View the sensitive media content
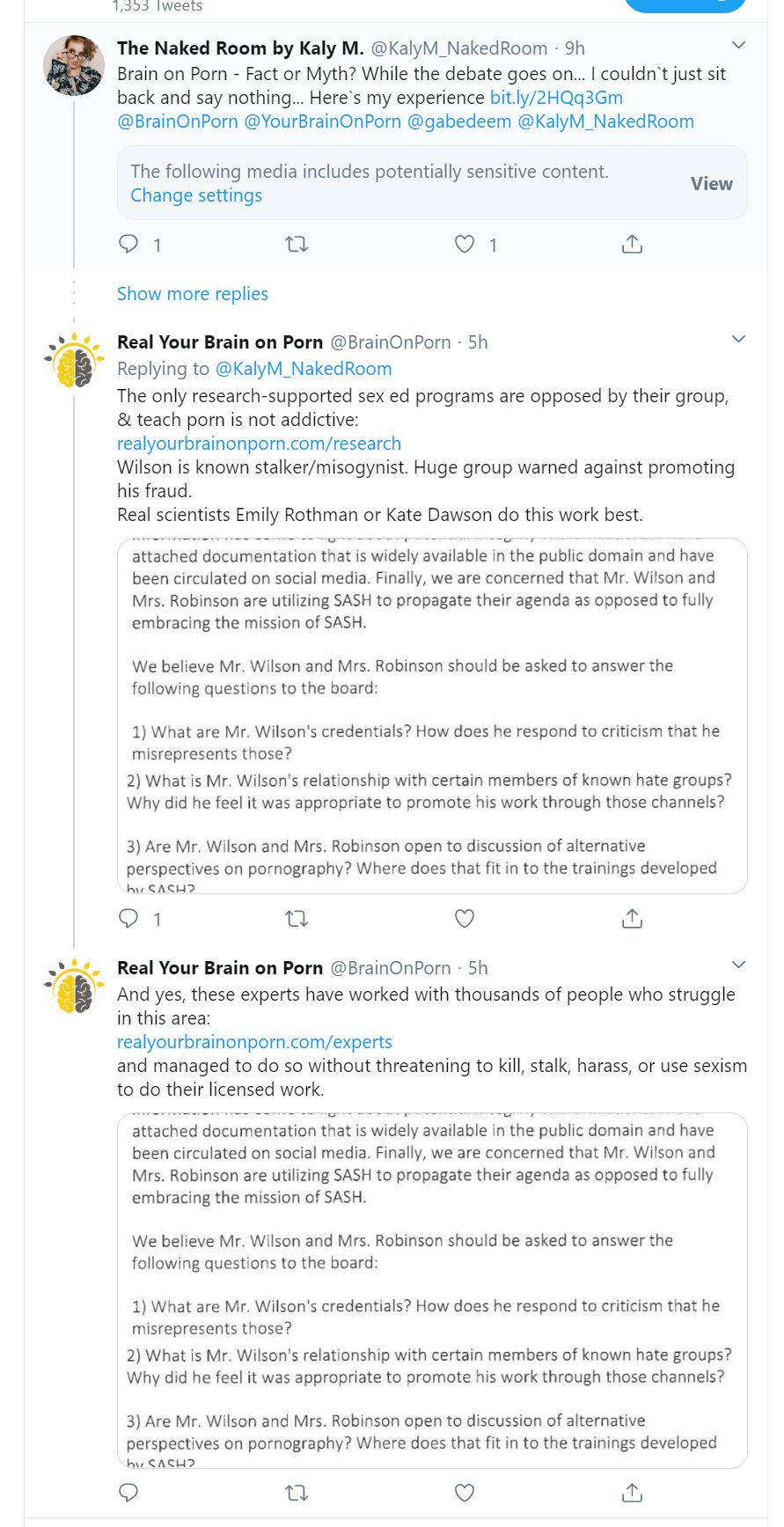Screen dimensions: 784x1527 (x=711, y=183)
